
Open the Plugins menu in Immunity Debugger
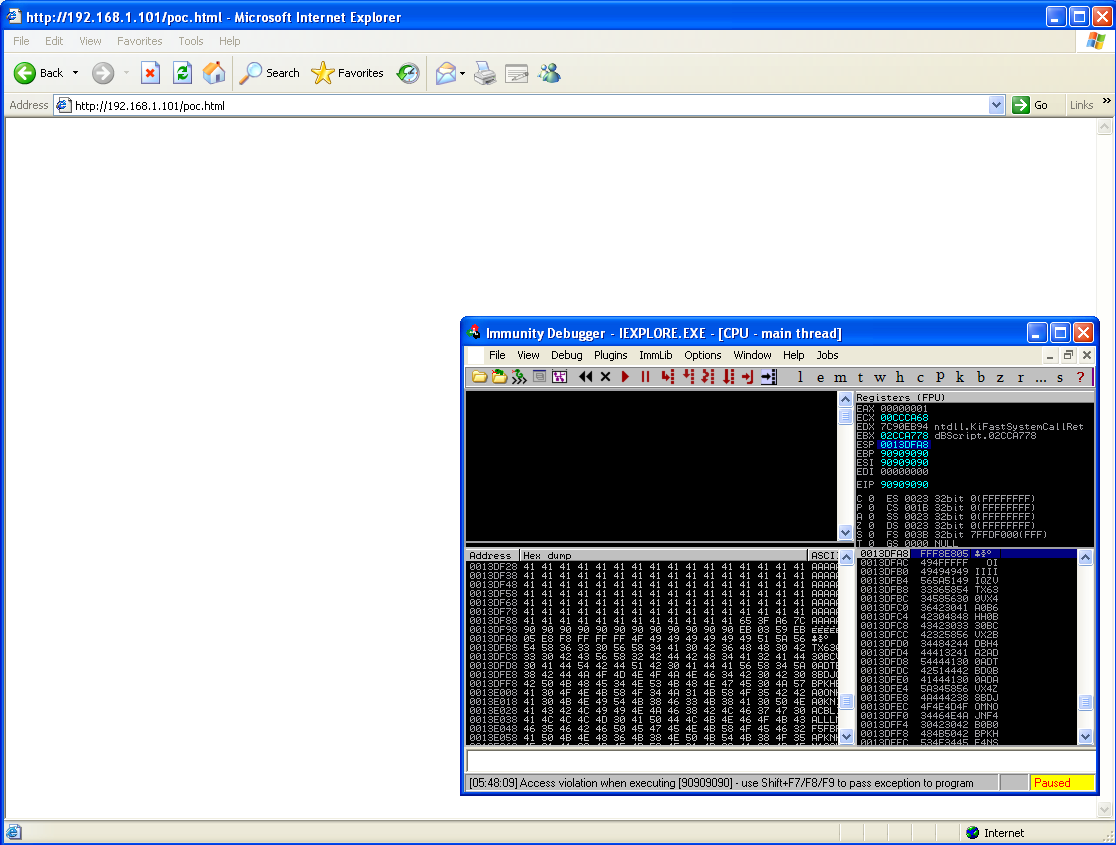point(611,355)
